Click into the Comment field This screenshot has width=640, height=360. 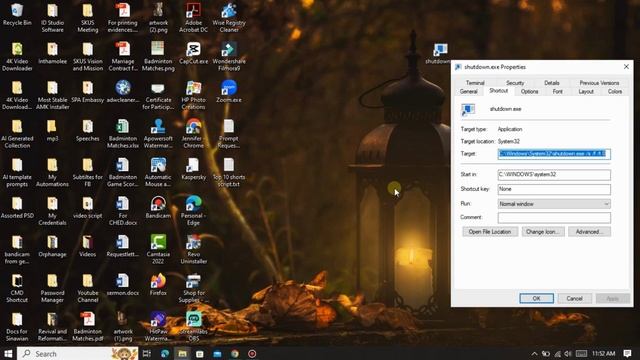(x=554, y=217)
